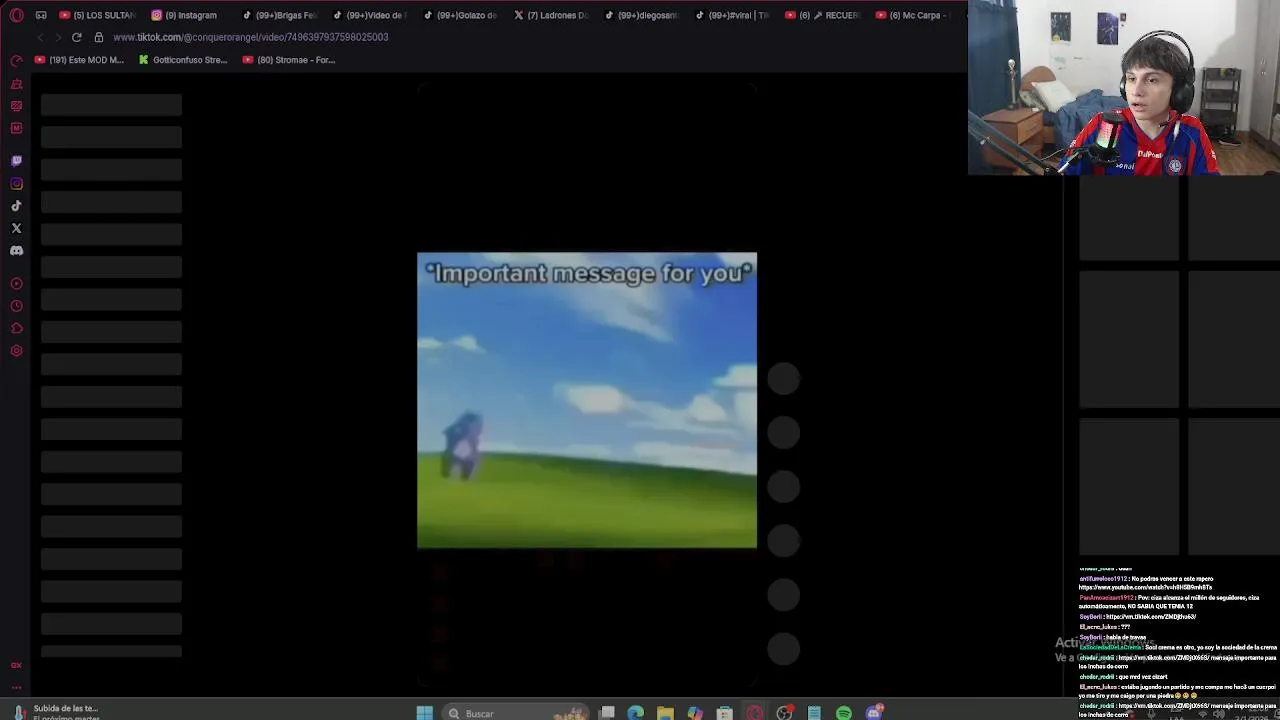Open the Discord sidebar icon
1280x720 pixels.
[16, 251]
